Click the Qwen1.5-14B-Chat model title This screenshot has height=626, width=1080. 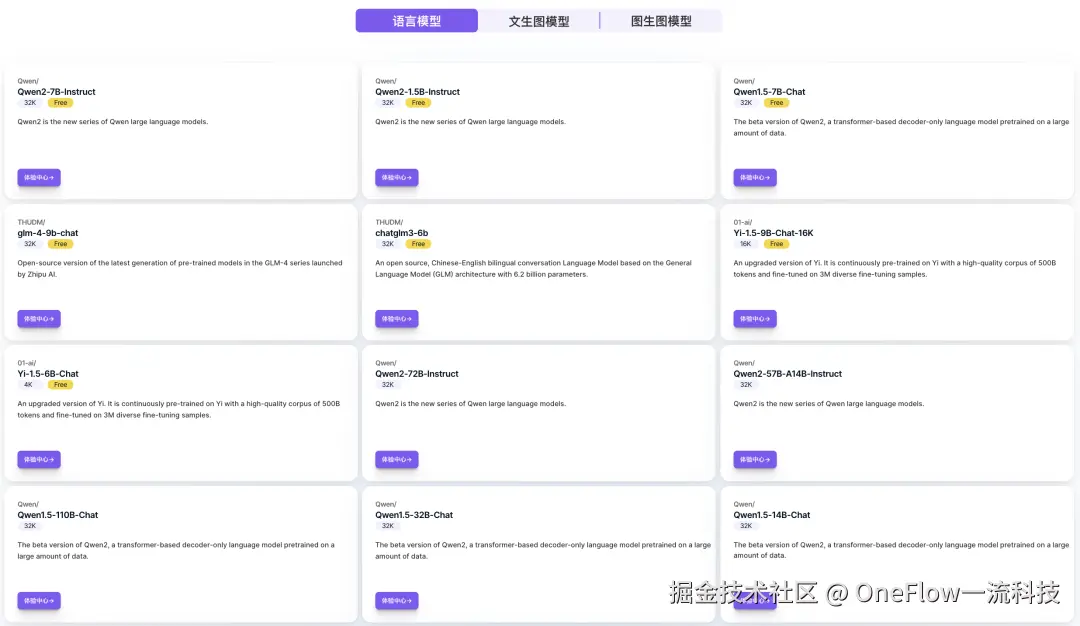(x=771, y=515)
